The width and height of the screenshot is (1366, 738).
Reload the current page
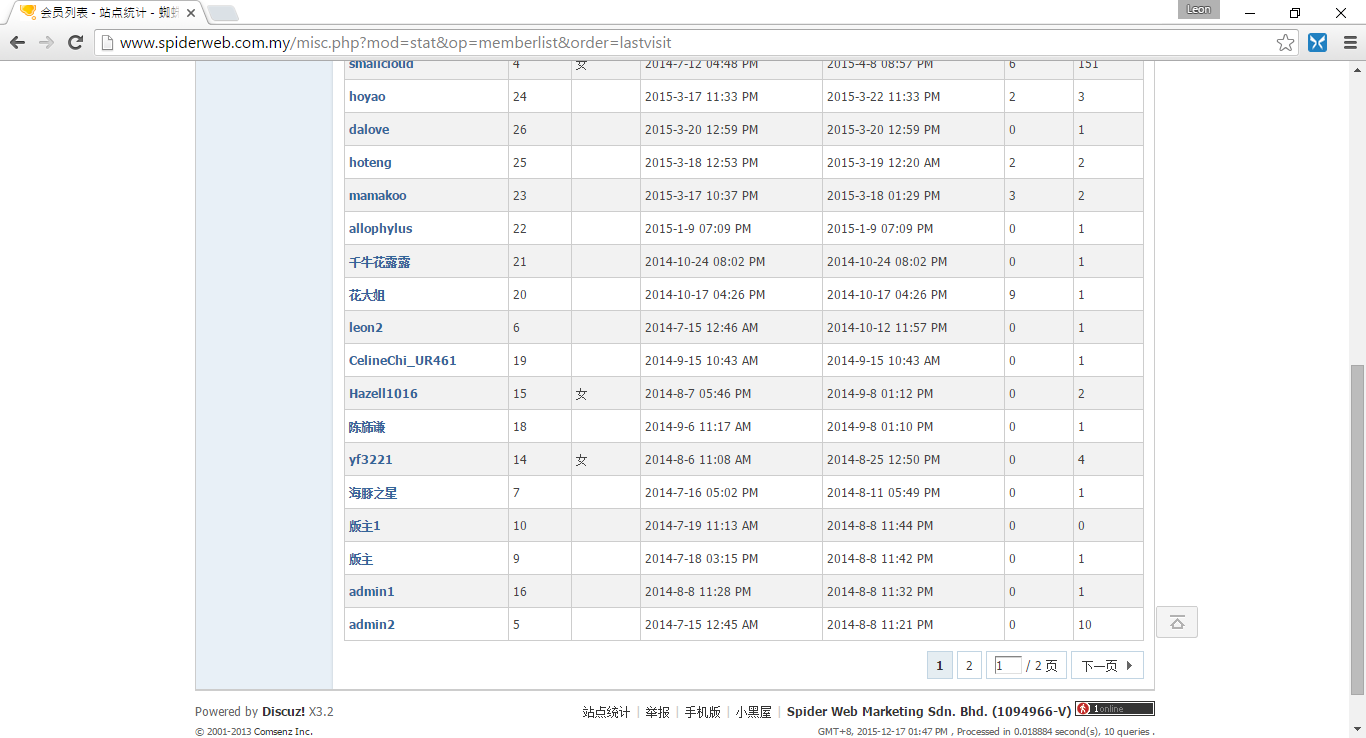click(75, 42)
